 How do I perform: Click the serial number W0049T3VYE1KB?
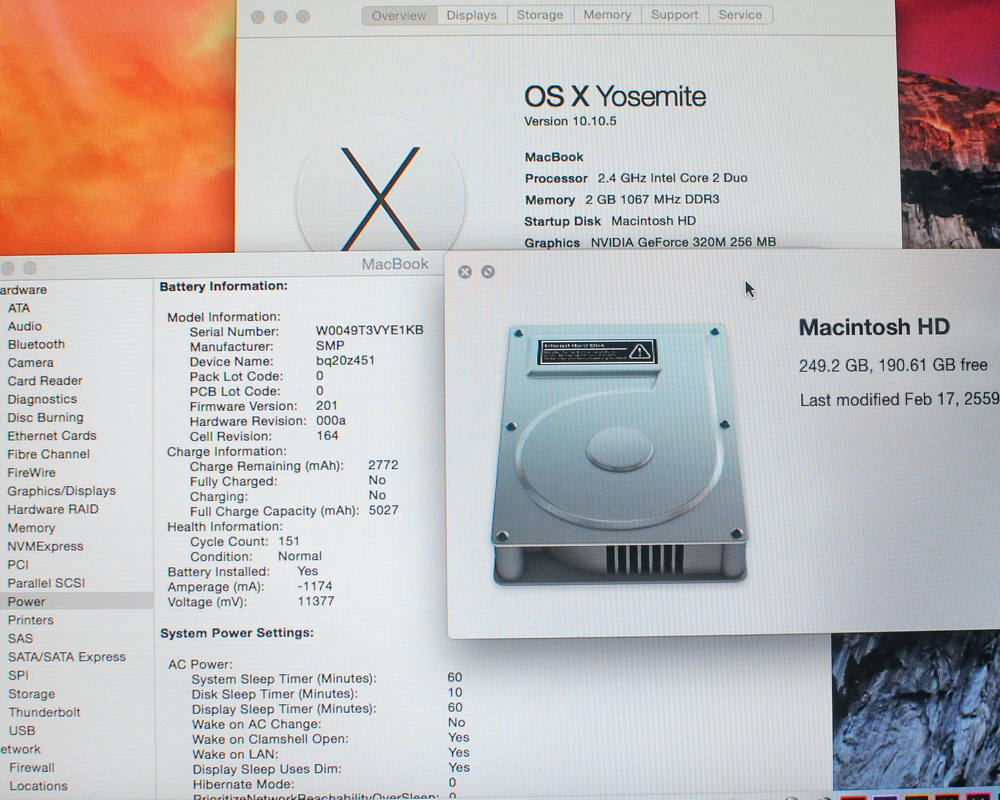369,330
